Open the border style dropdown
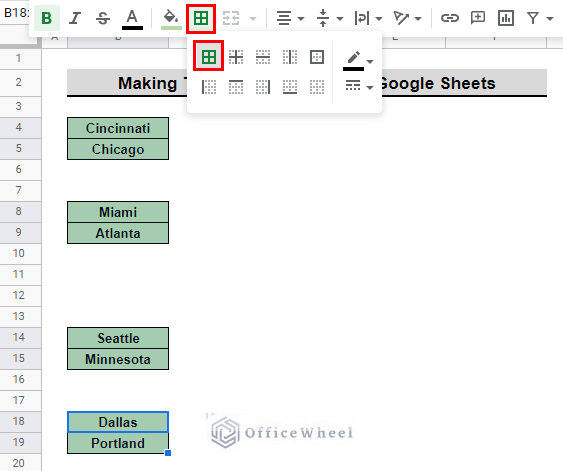 point(359,86)
